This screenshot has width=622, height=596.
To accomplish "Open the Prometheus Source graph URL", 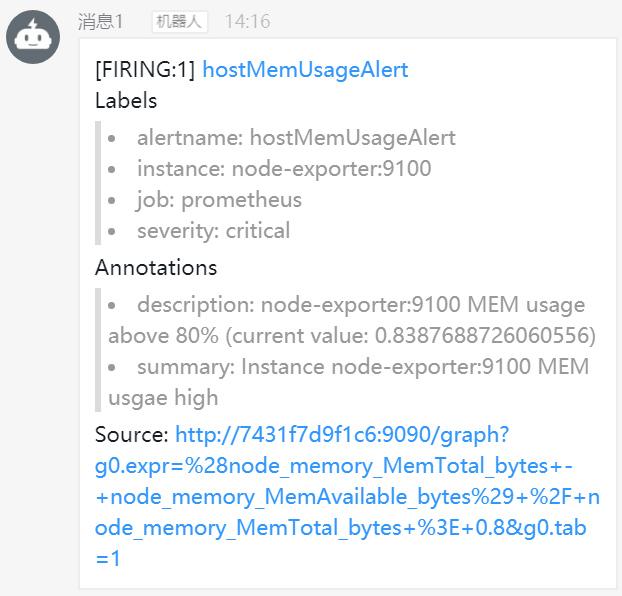I will 347,496.
